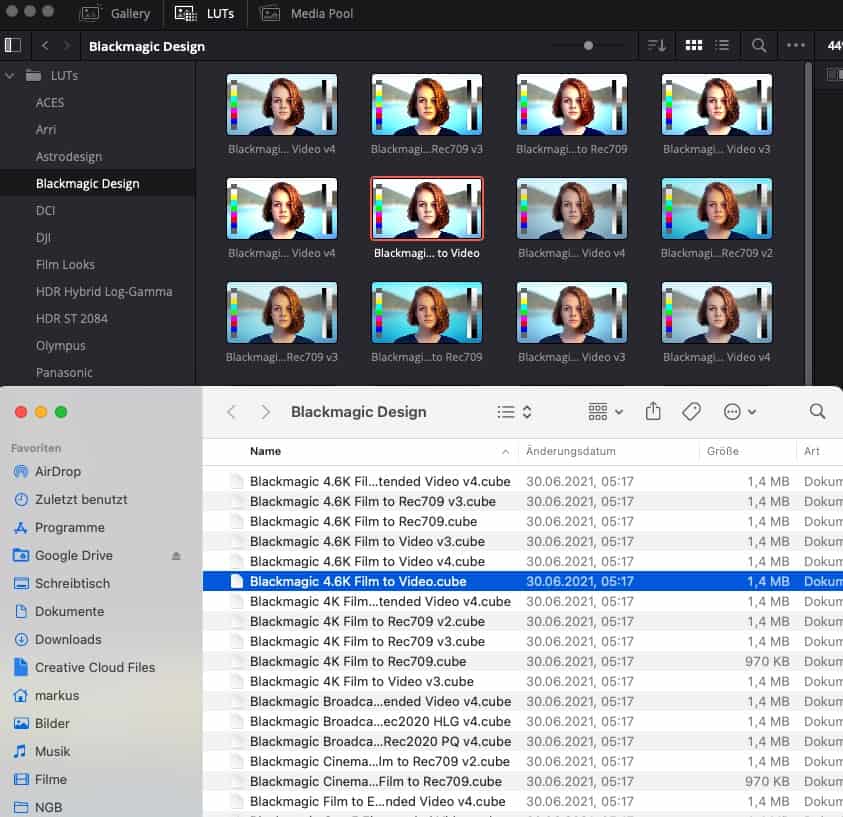Open Finder view mode dropdown
The width and height of the screenshot is (843, 817).
coord(514,412)
